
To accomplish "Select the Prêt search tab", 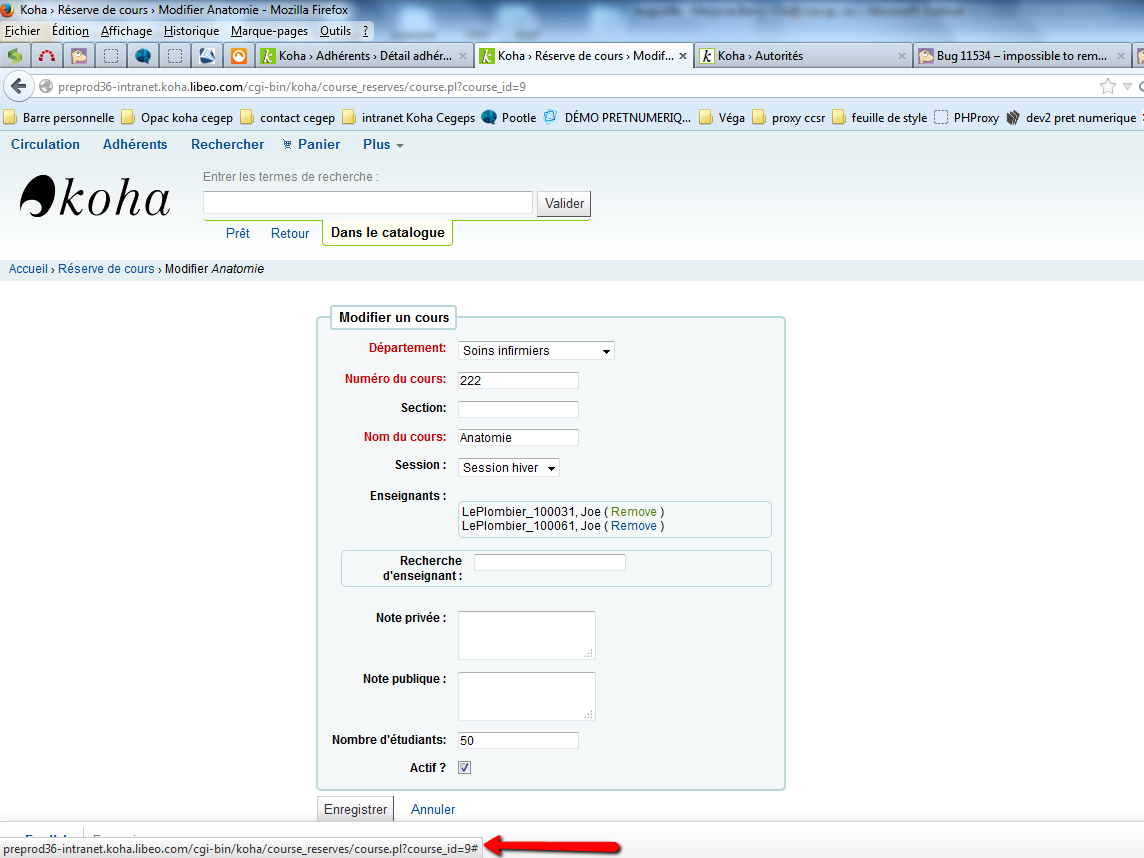I will point(238,233).
